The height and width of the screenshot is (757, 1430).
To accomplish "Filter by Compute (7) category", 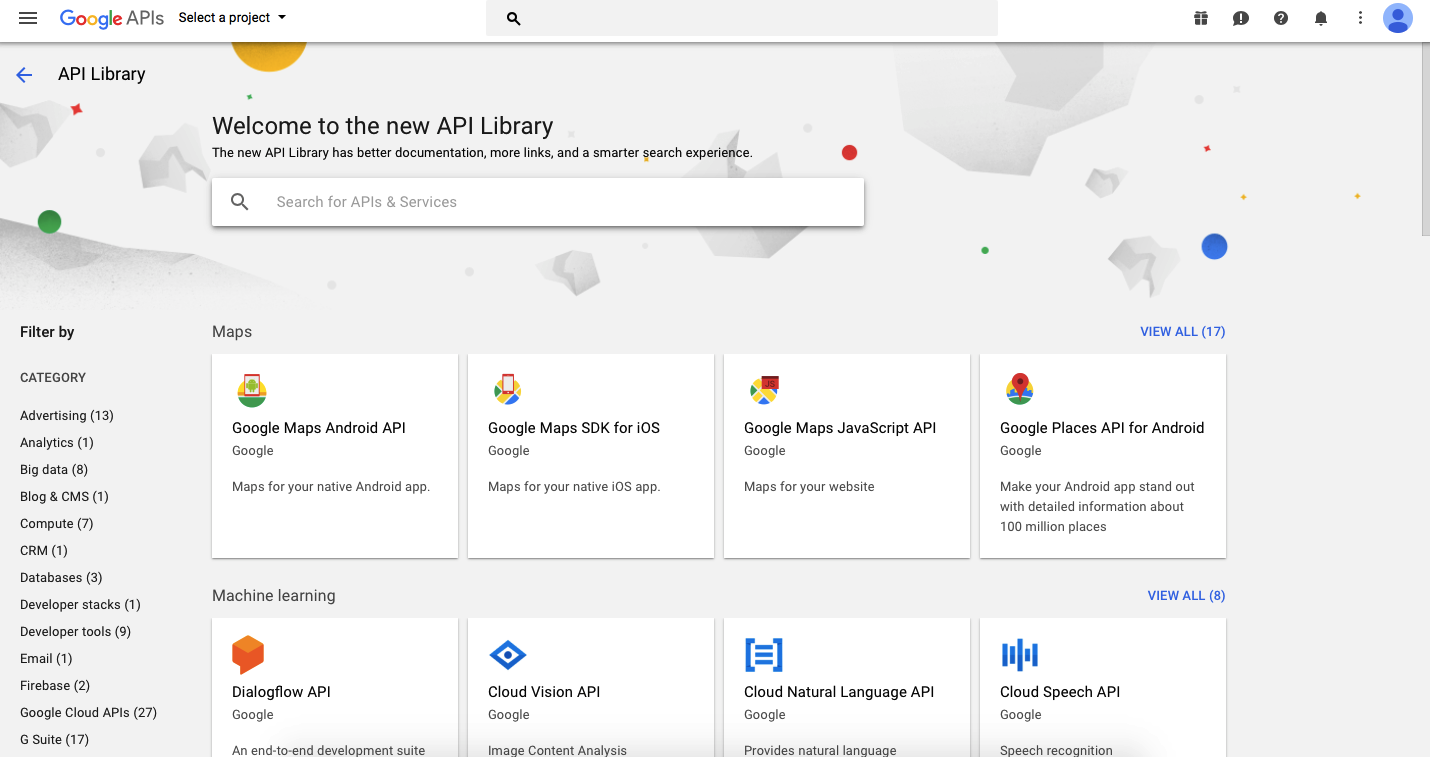I will 57,524.
